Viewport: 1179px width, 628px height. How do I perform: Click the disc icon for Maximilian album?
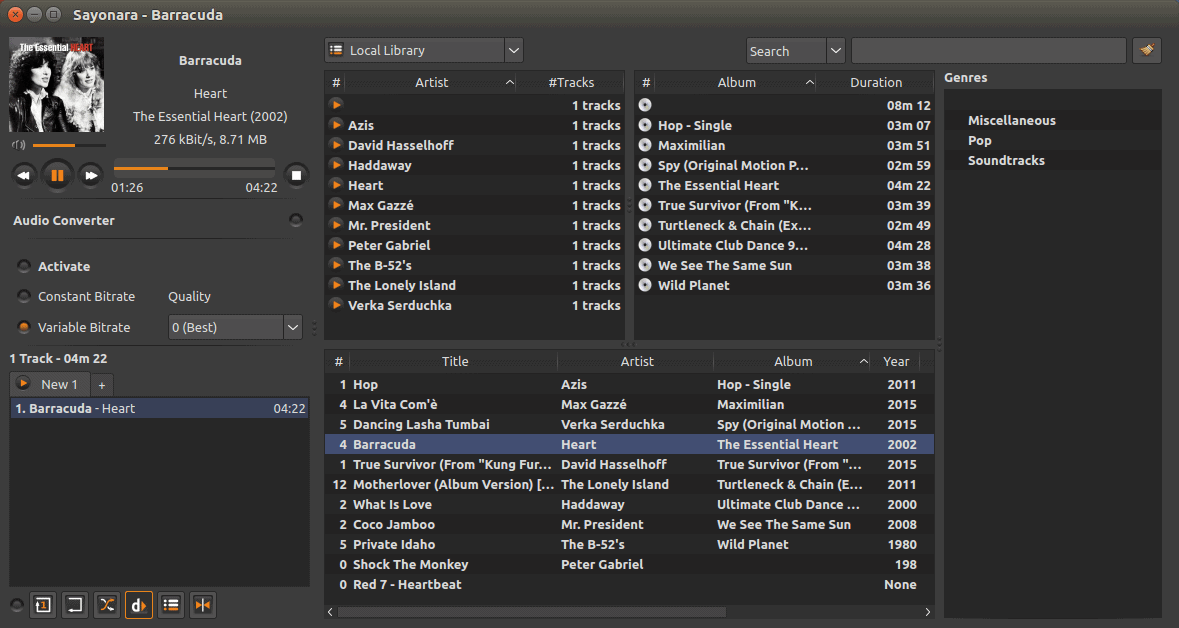pyautogui.click(x=645, y=145)
